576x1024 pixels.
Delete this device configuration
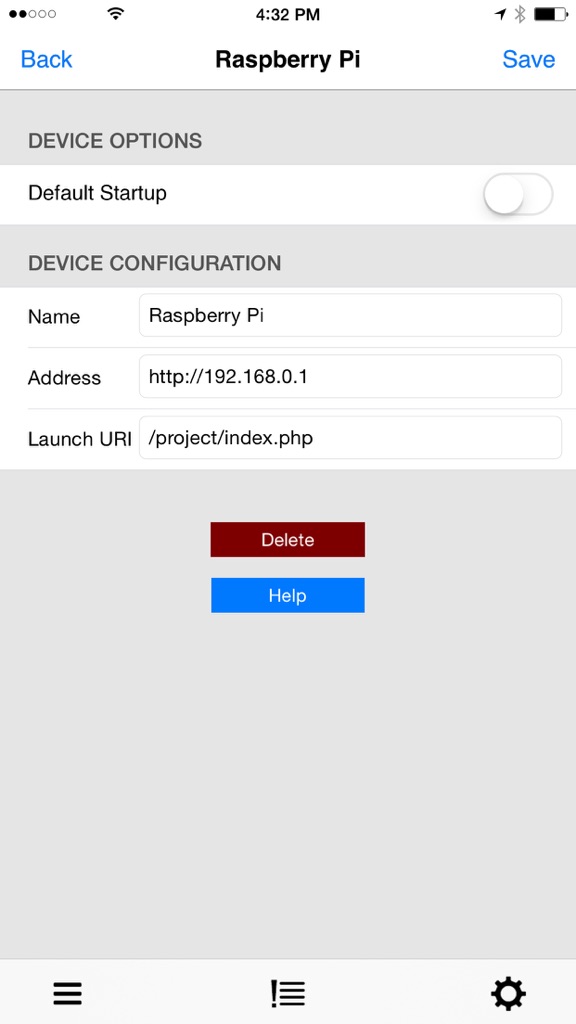[x=287, y=539]
